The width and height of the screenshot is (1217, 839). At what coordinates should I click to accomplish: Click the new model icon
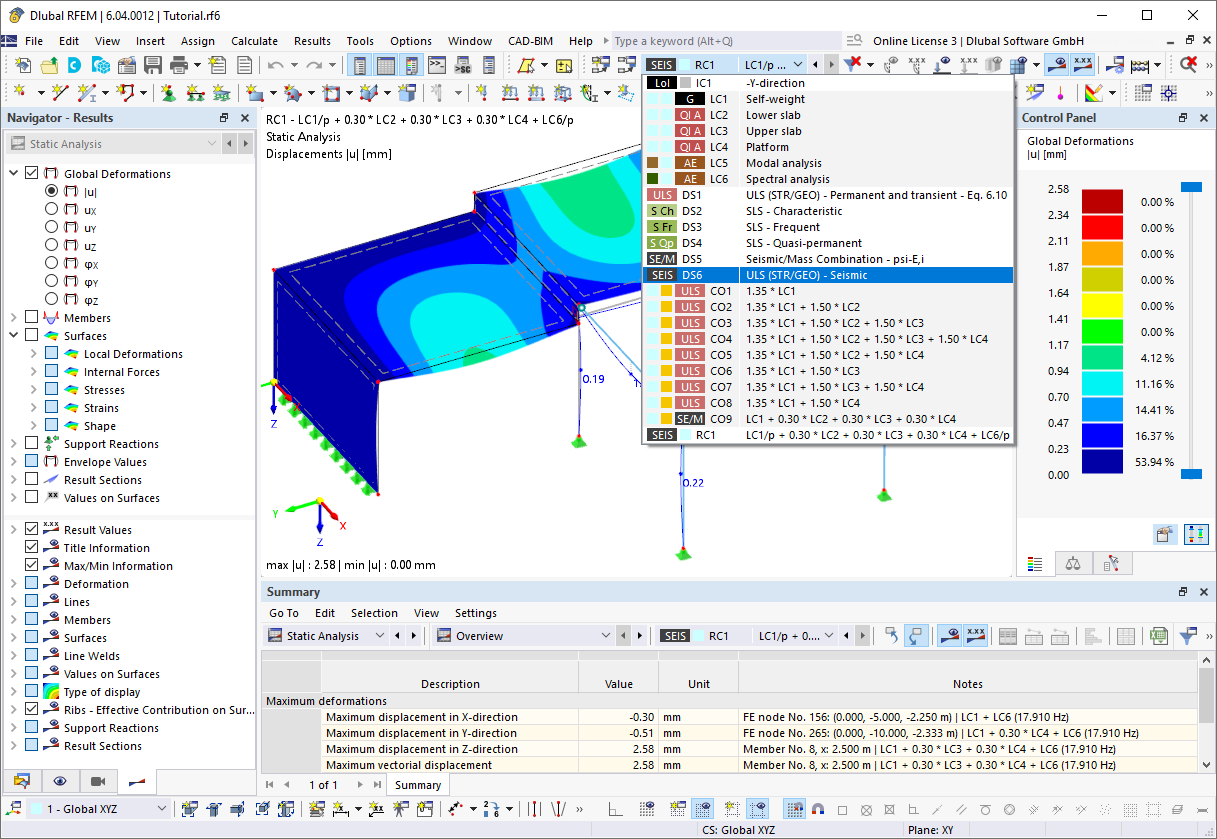pos(22,65)
